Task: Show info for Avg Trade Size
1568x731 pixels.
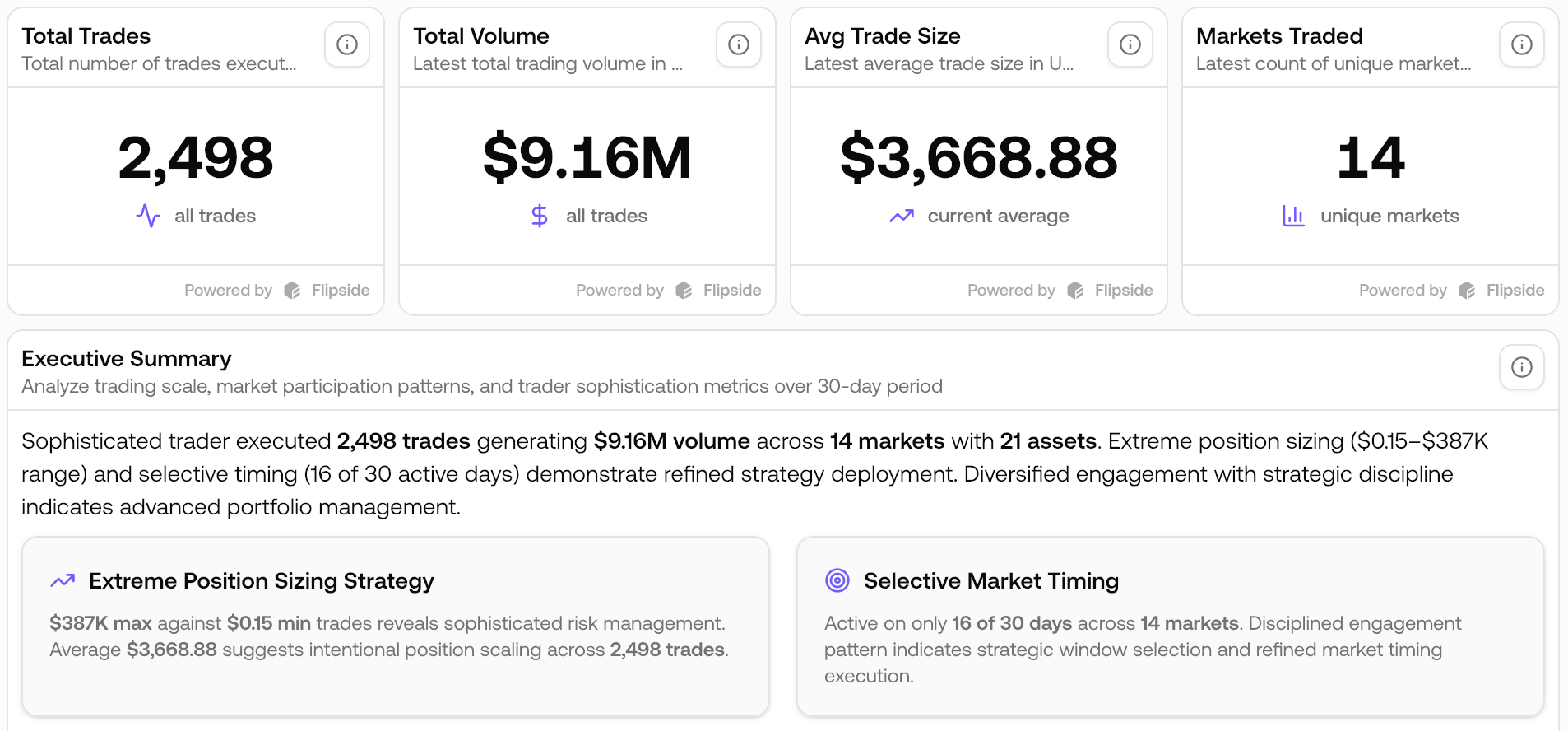Action: pyautogui.click(x=1130, y=44)
